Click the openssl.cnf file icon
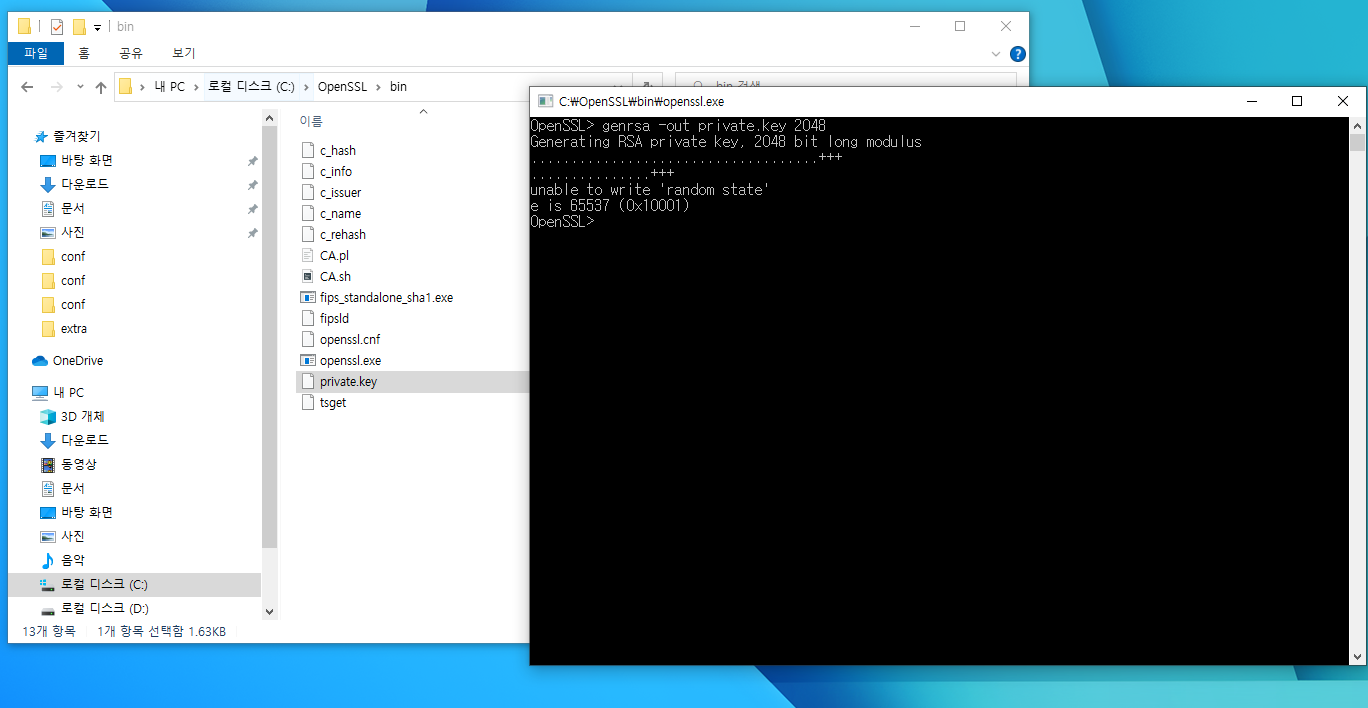The width and height of the screenshot is (1368, 708). coord(308,339)
